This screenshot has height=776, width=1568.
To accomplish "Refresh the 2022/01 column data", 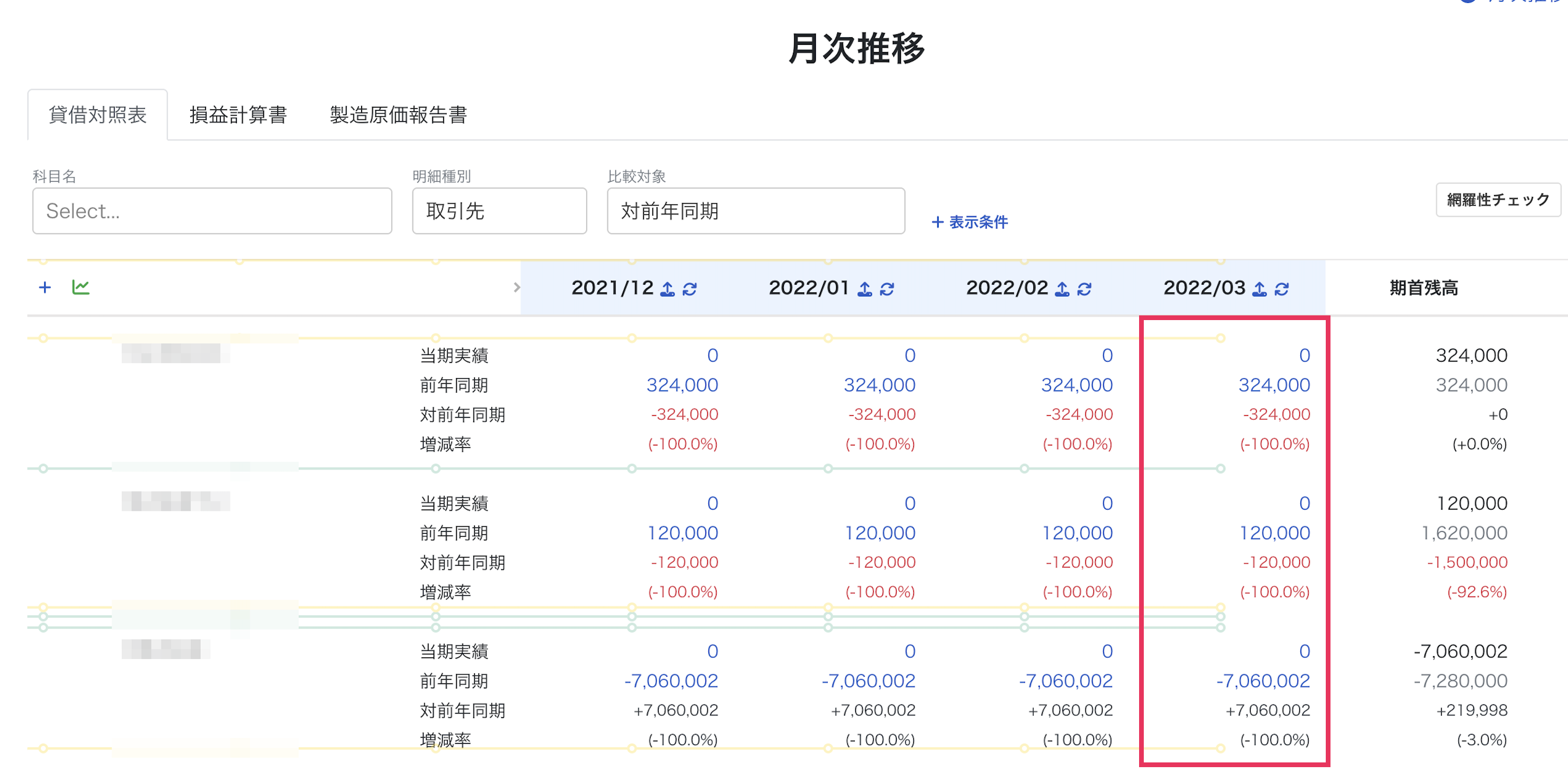I will point(887,288).
